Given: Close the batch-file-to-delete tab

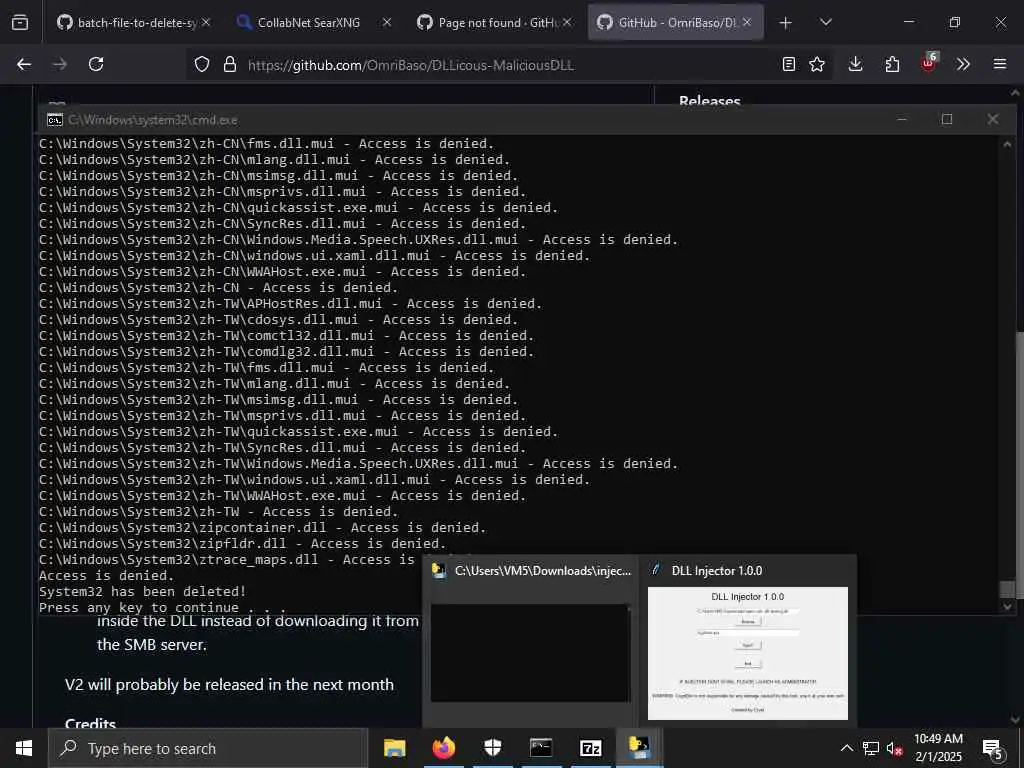Looking at the screenshot, I should (x=206, y=22).
